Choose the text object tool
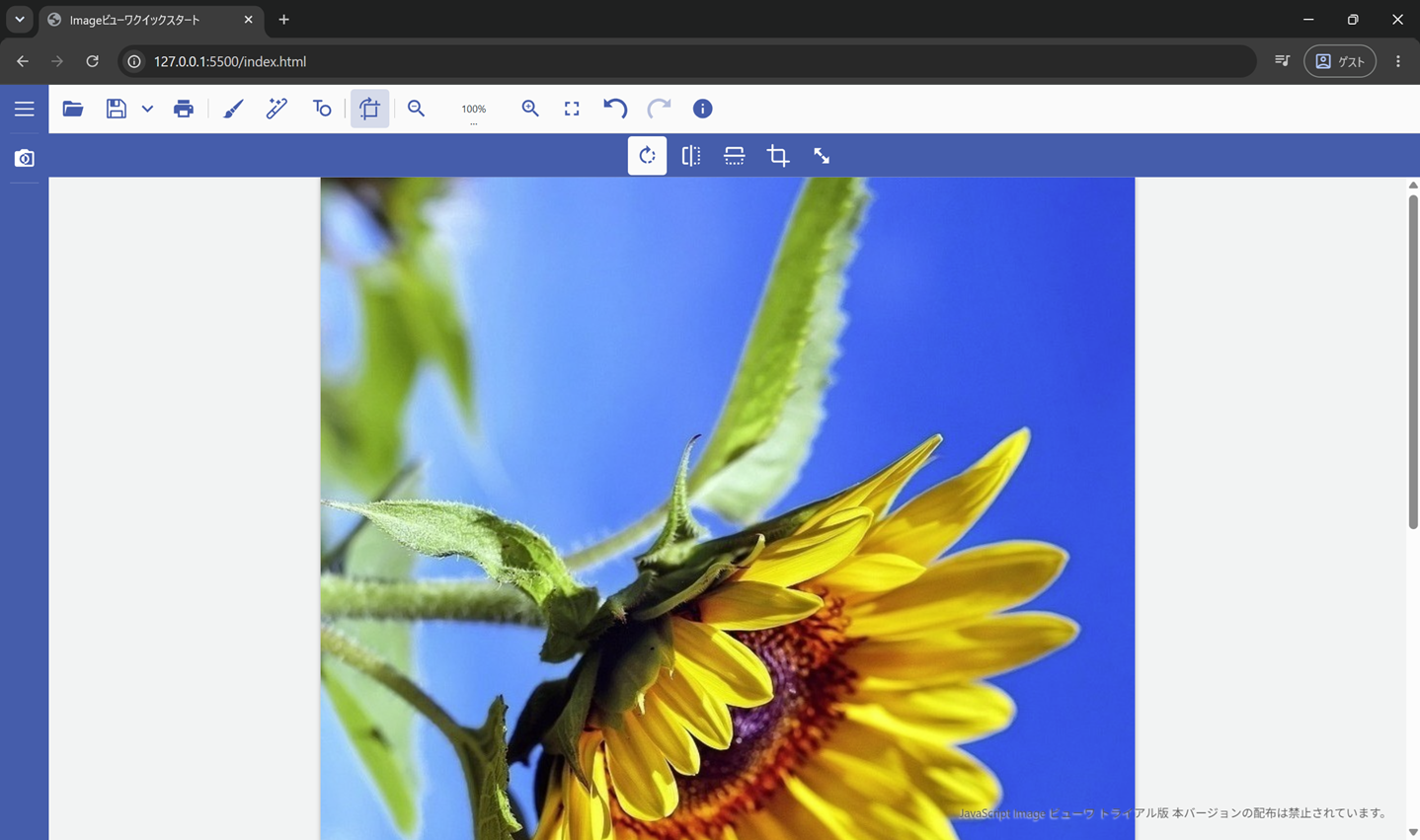Viewport: 1420px width, 840px height. click(x=322, y=109)
